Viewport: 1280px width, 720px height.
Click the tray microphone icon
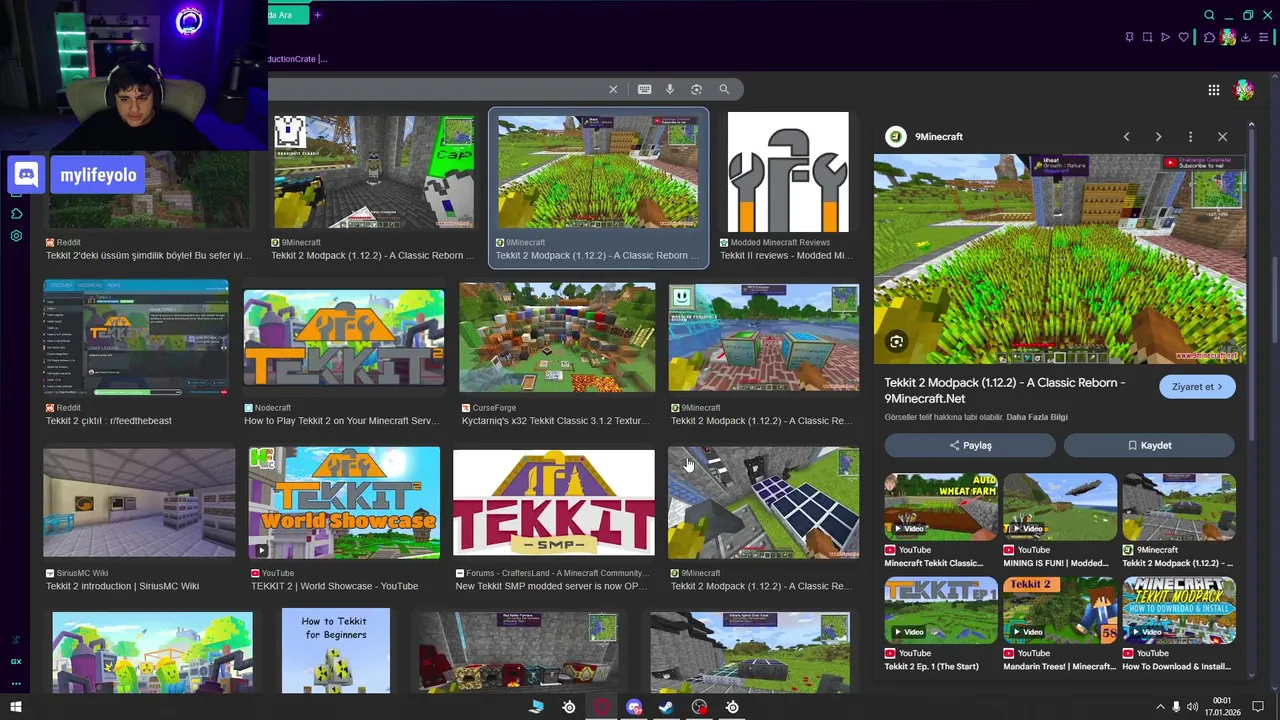click(1176, 707)
